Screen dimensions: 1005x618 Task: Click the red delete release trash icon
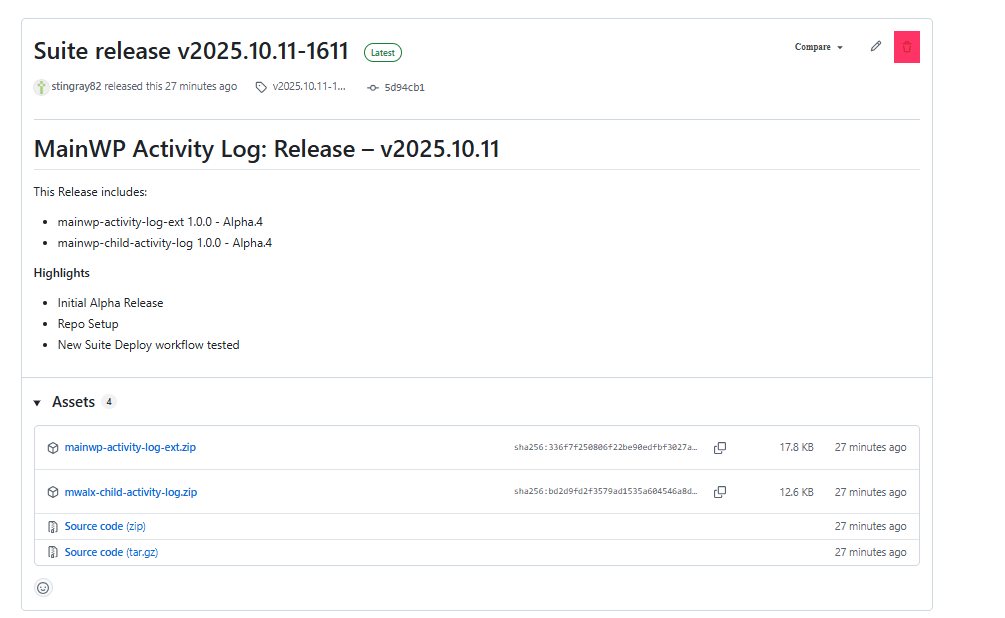tap(906, 47)
